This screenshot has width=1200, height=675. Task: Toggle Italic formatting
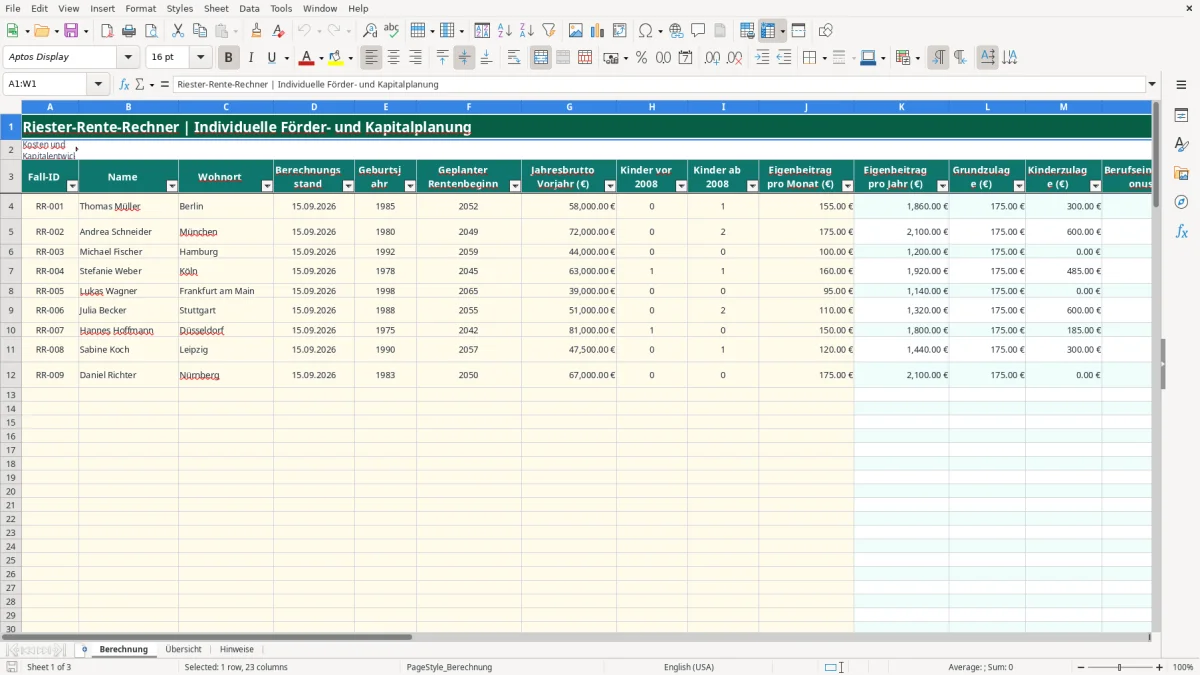point(251,58)
